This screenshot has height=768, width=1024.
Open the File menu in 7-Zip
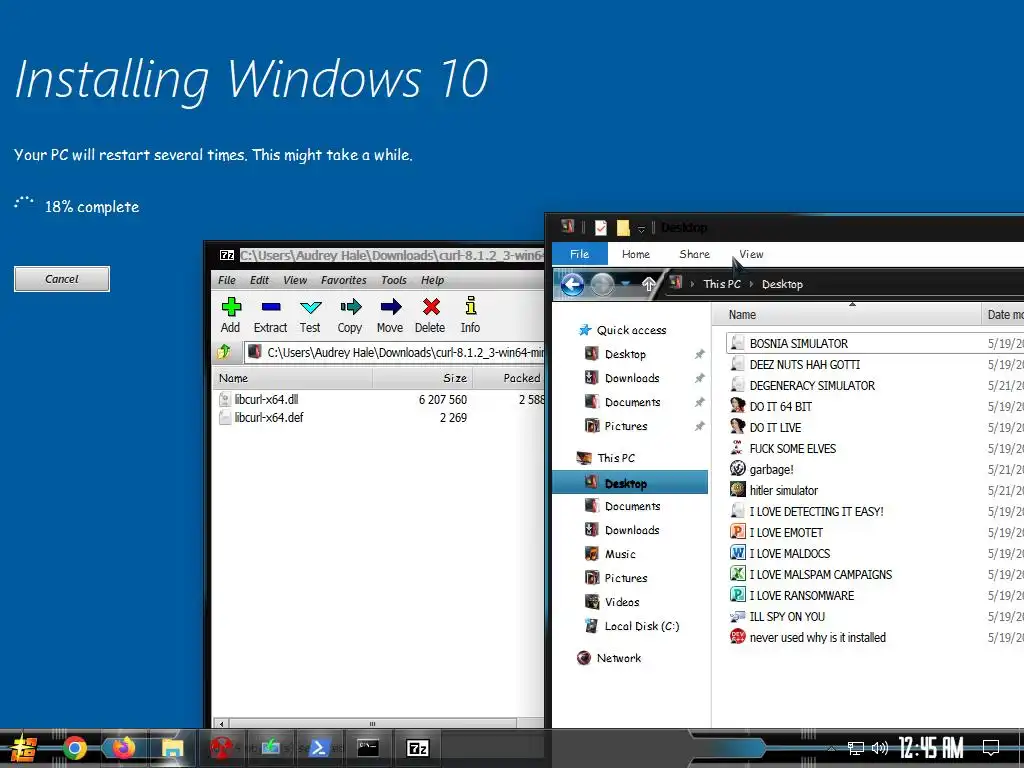point(227,280)
